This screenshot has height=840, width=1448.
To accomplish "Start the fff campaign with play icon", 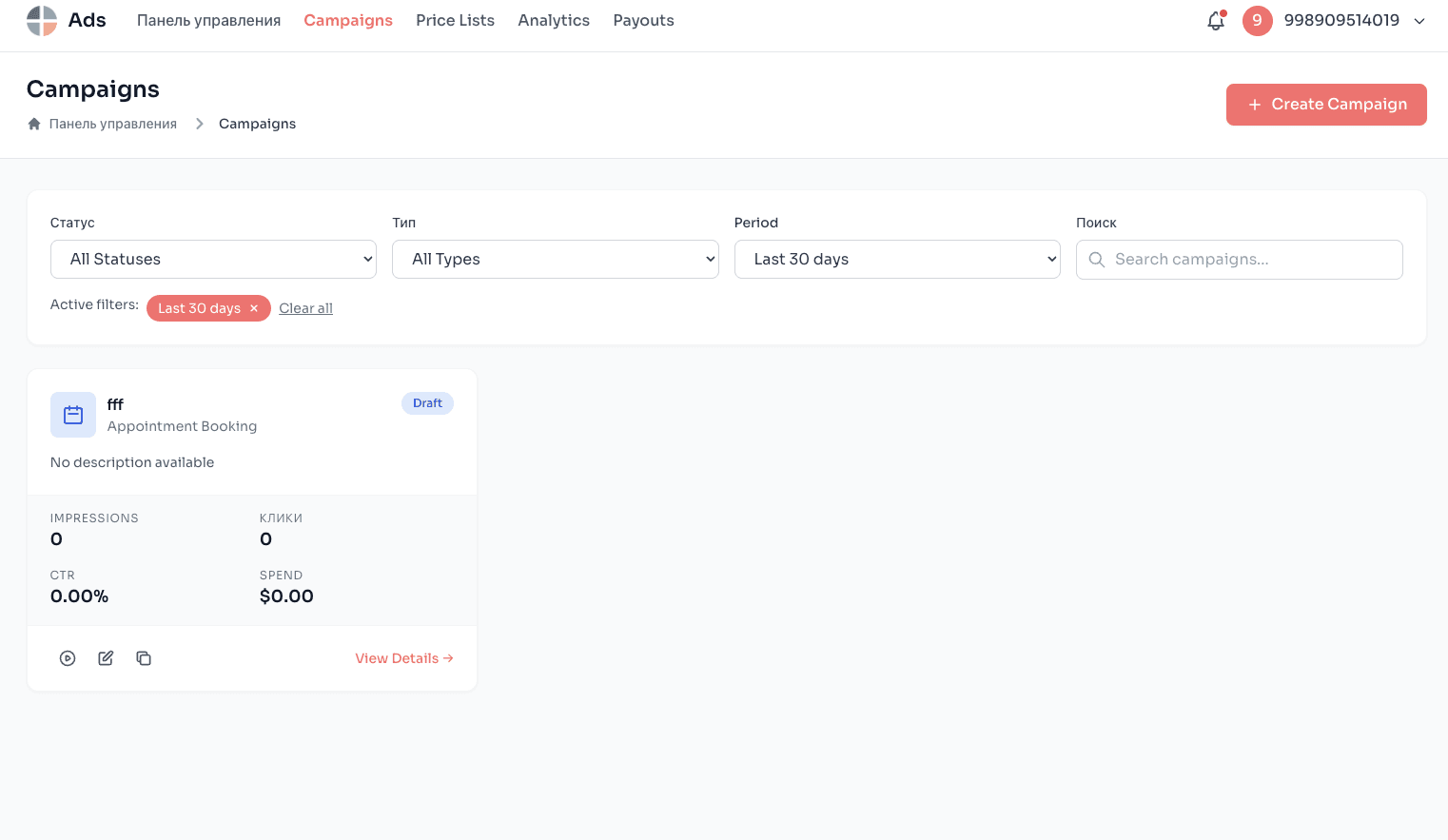I will tap(68, 658).
